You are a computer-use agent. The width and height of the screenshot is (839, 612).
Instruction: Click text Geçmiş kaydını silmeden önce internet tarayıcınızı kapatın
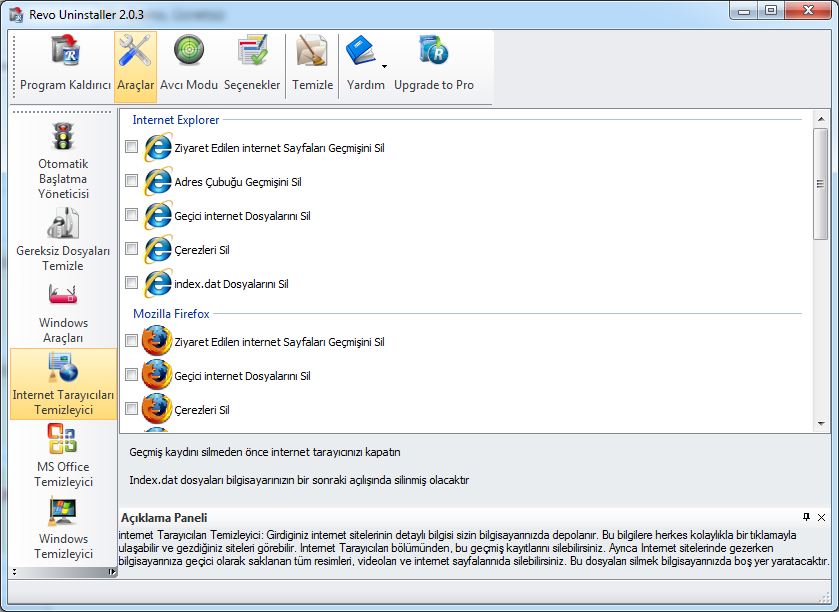click(265, 452)
